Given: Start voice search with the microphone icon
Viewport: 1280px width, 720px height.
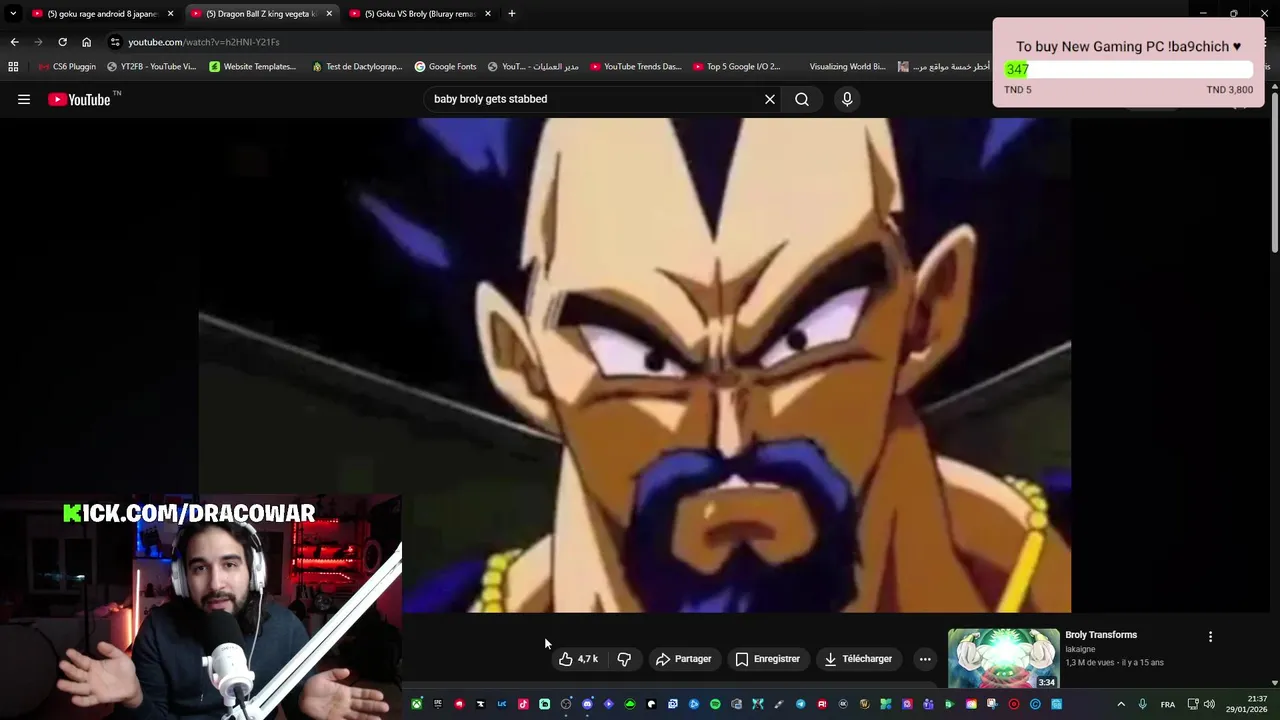Looking at the screenshot, I should pyautogui.click(x=847, y=99).
